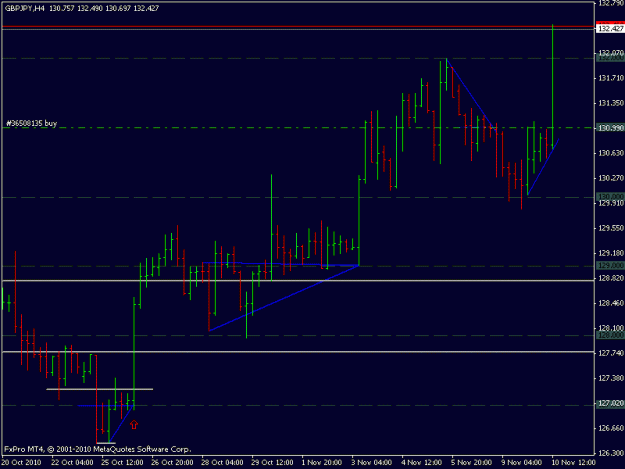Click price axis label 129.910
Viewport: 625px width, 469px height.
tap(610, 203)
